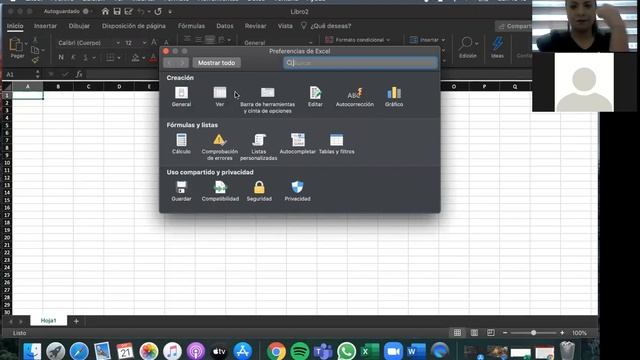The height and width of the screenshot is (360, 640).
Task: Go forward in preferences navigation
Action: tap(182, 63)
